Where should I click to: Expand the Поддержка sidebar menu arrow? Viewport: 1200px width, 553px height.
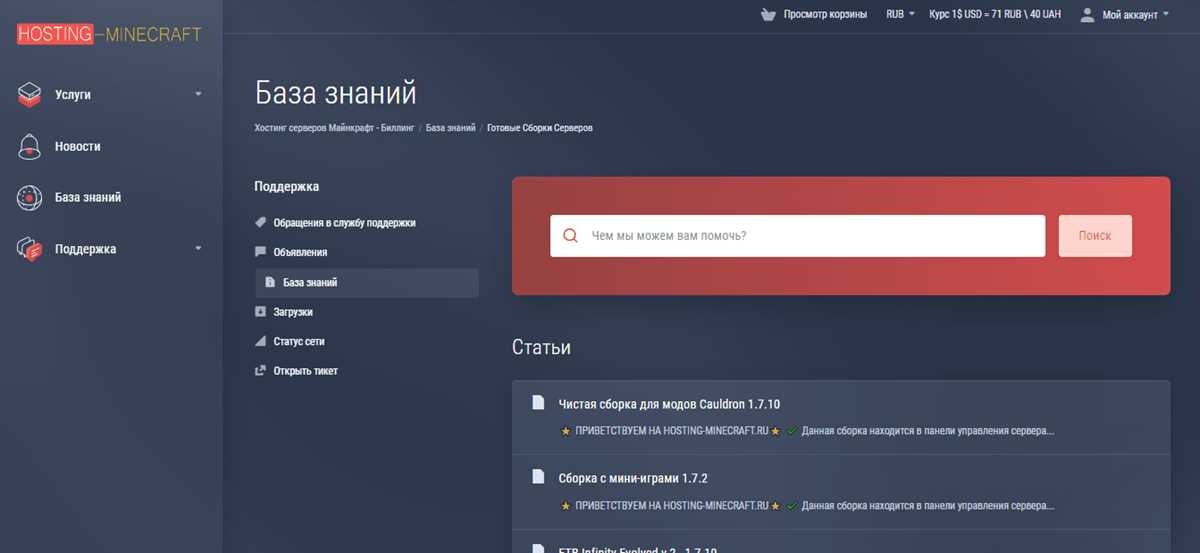point(198,248)
